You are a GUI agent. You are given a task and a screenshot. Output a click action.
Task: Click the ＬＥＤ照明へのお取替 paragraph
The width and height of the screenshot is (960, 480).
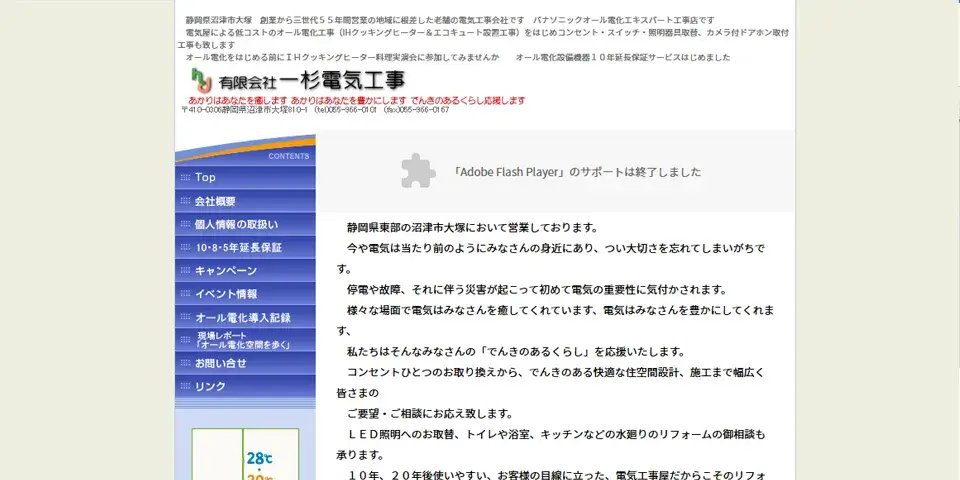click(551, 445)
